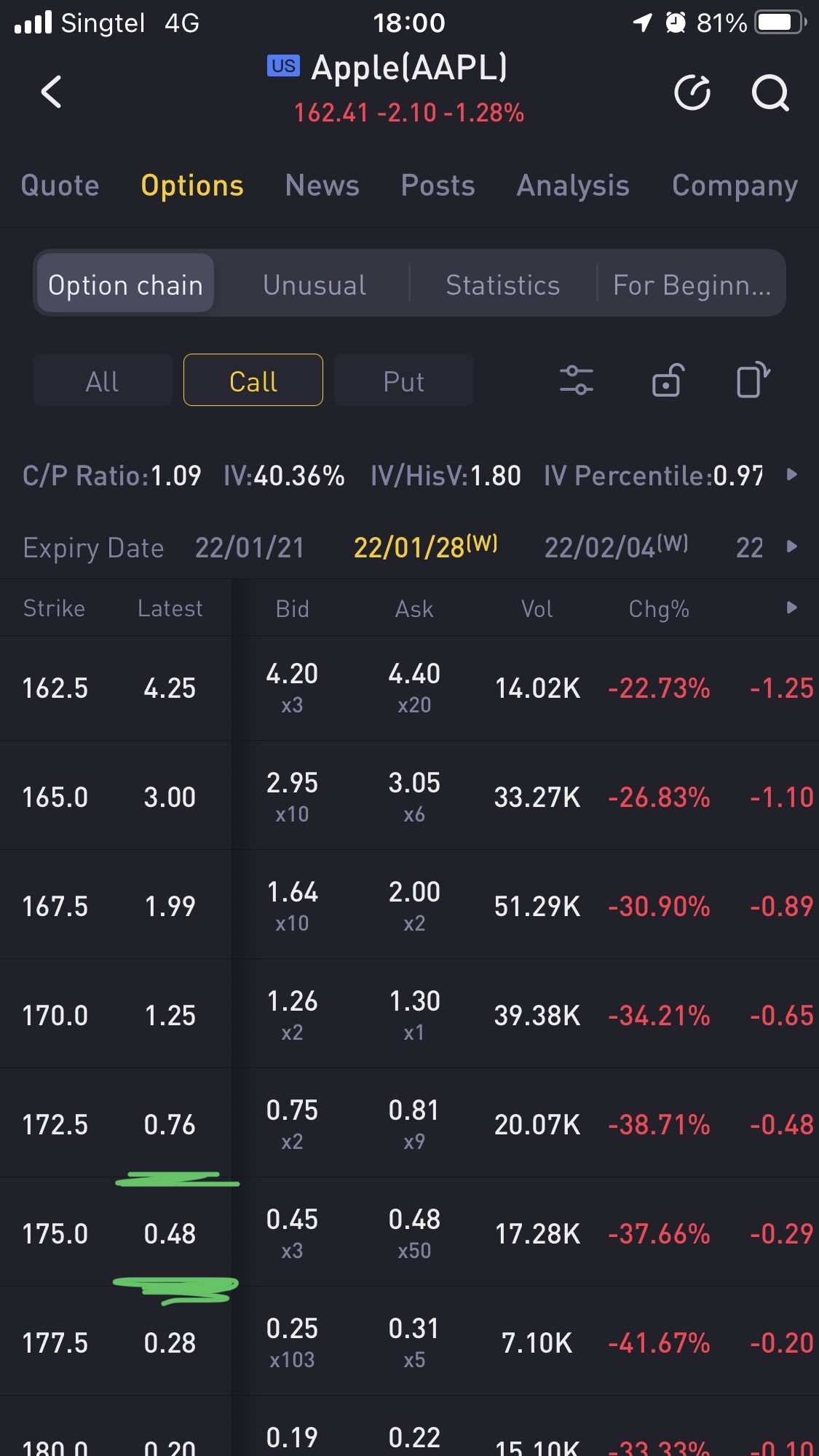Expand the IV statistics row arrow

point(792,475)
